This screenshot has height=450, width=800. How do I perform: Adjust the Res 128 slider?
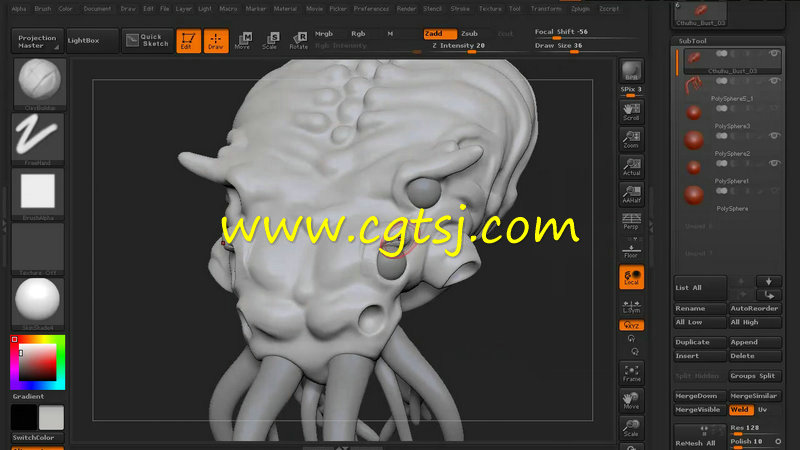coord(755,429)
